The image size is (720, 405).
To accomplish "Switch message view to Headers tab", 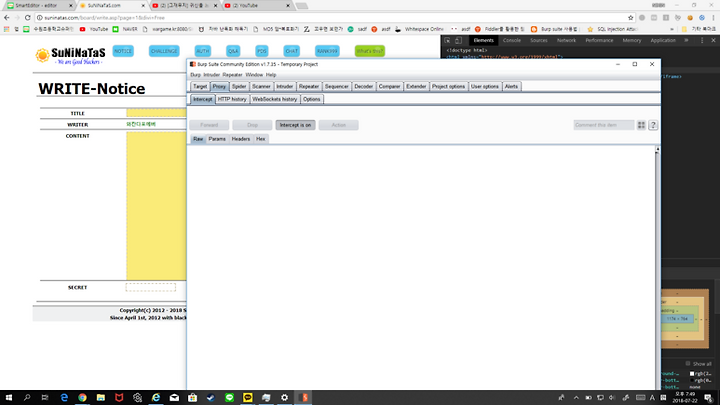I will point(241,139).
